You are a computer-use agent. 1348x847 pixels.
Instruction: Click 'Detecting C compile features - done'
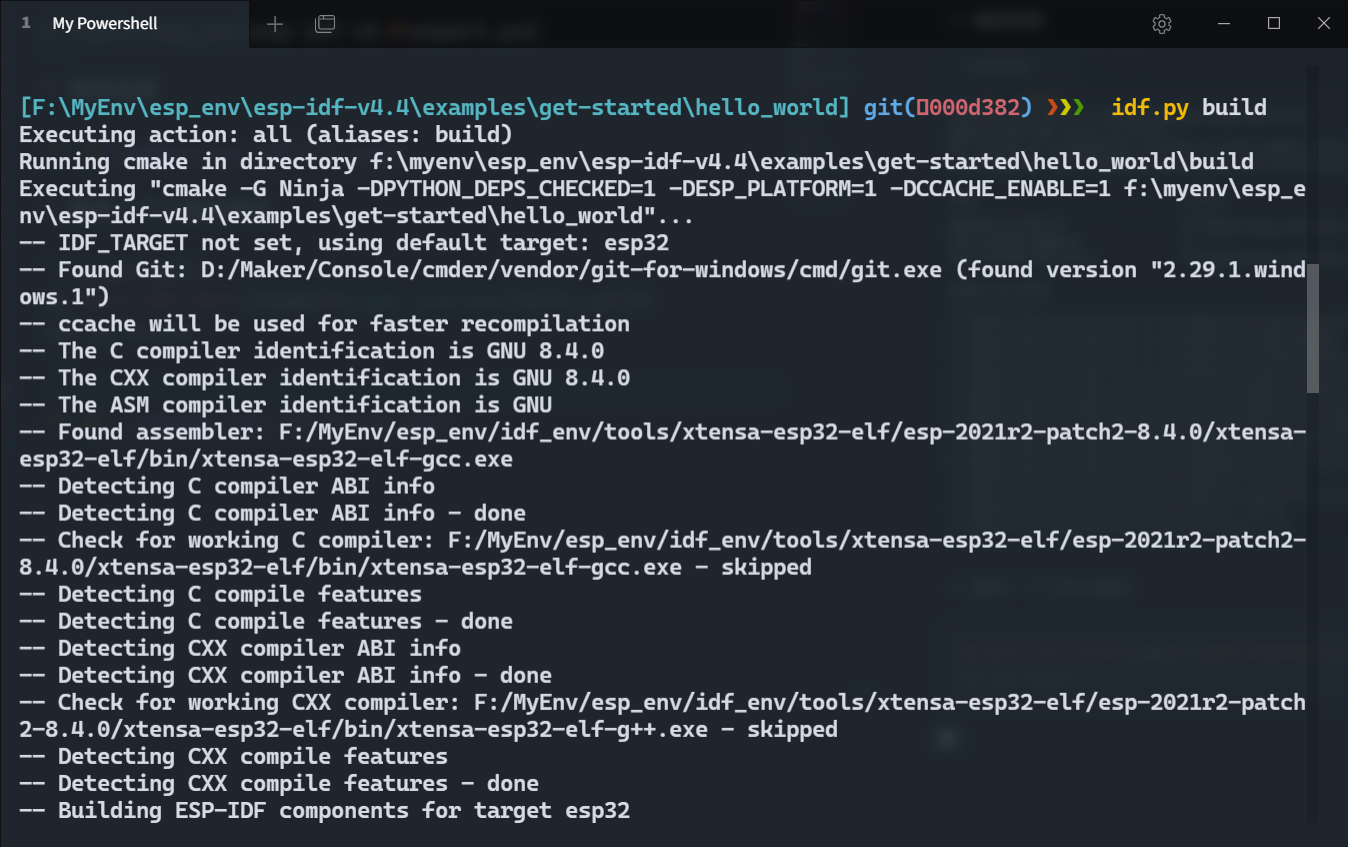[266, 620]
